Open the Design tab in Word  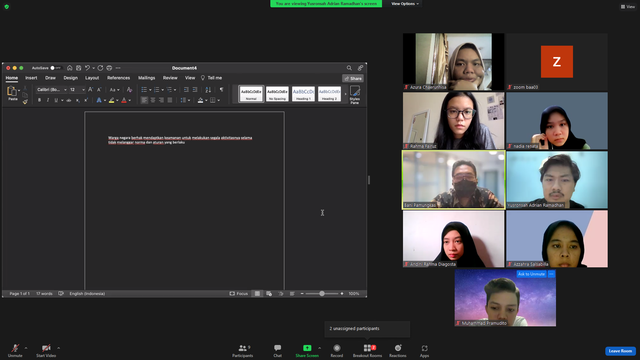tap(70, 78)
